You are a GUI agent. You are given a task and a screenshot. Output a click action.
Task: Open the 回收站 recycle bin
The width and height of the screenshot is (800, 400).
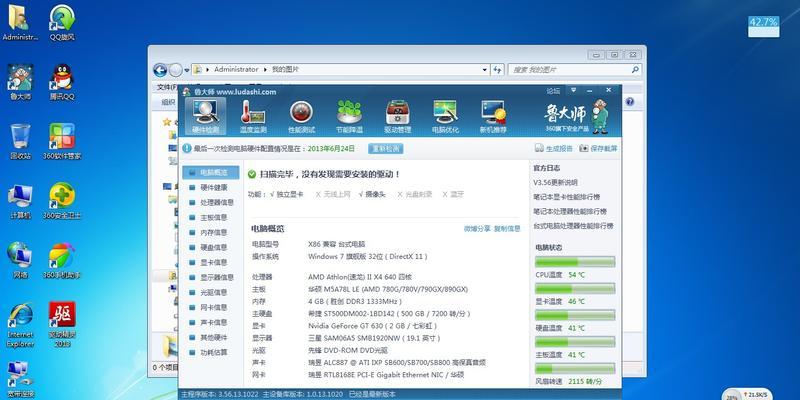click(x=20, y=141)
